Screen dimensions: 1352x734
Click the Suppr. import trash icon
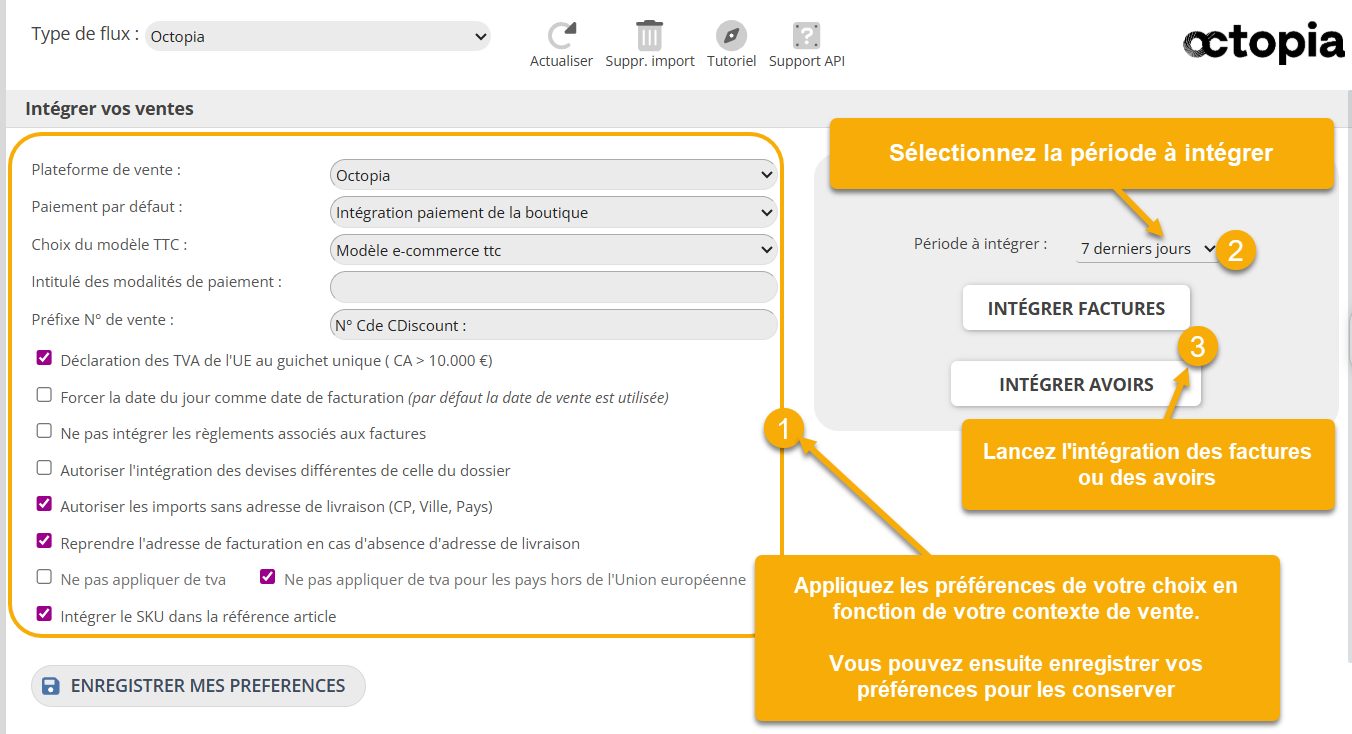point(650,35)
